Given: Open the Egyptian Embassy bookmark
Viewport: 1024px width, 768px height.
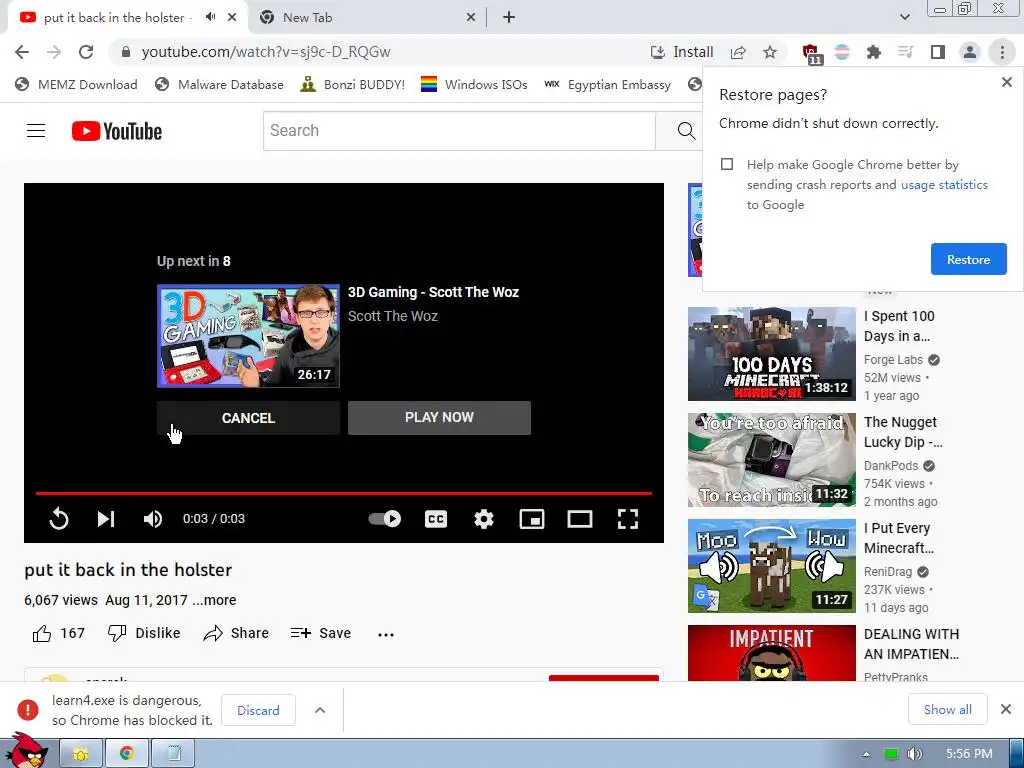Looking at the screenshot, I should point(607,84).
